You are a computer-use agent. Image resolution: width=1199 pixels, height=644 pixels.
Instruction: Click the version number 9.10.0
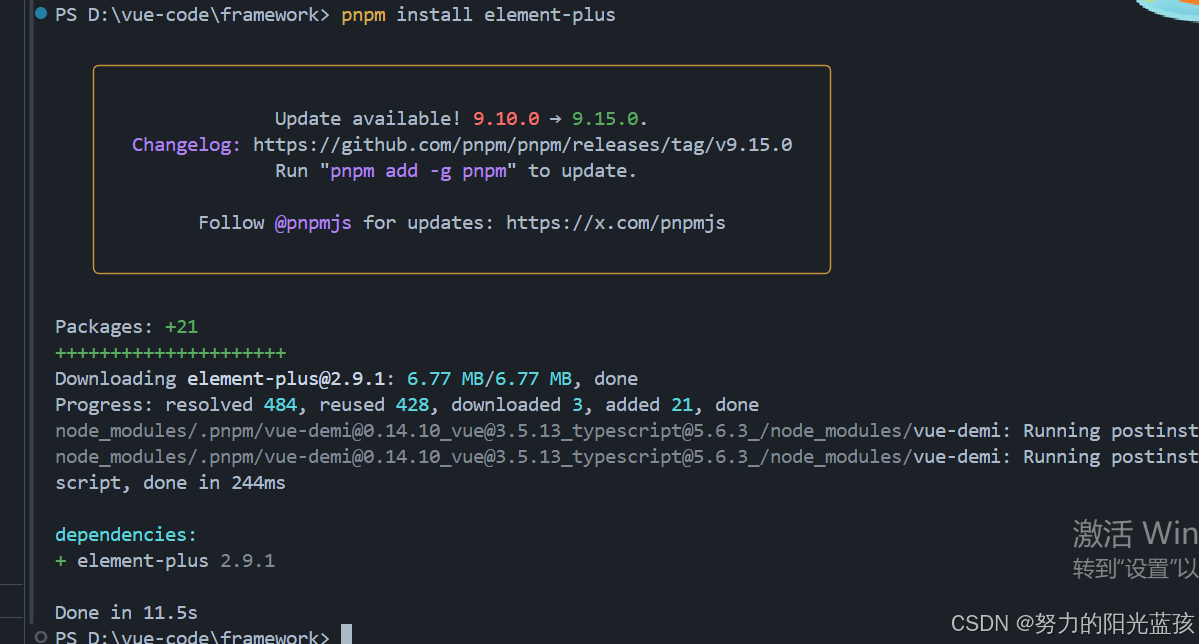506,118
